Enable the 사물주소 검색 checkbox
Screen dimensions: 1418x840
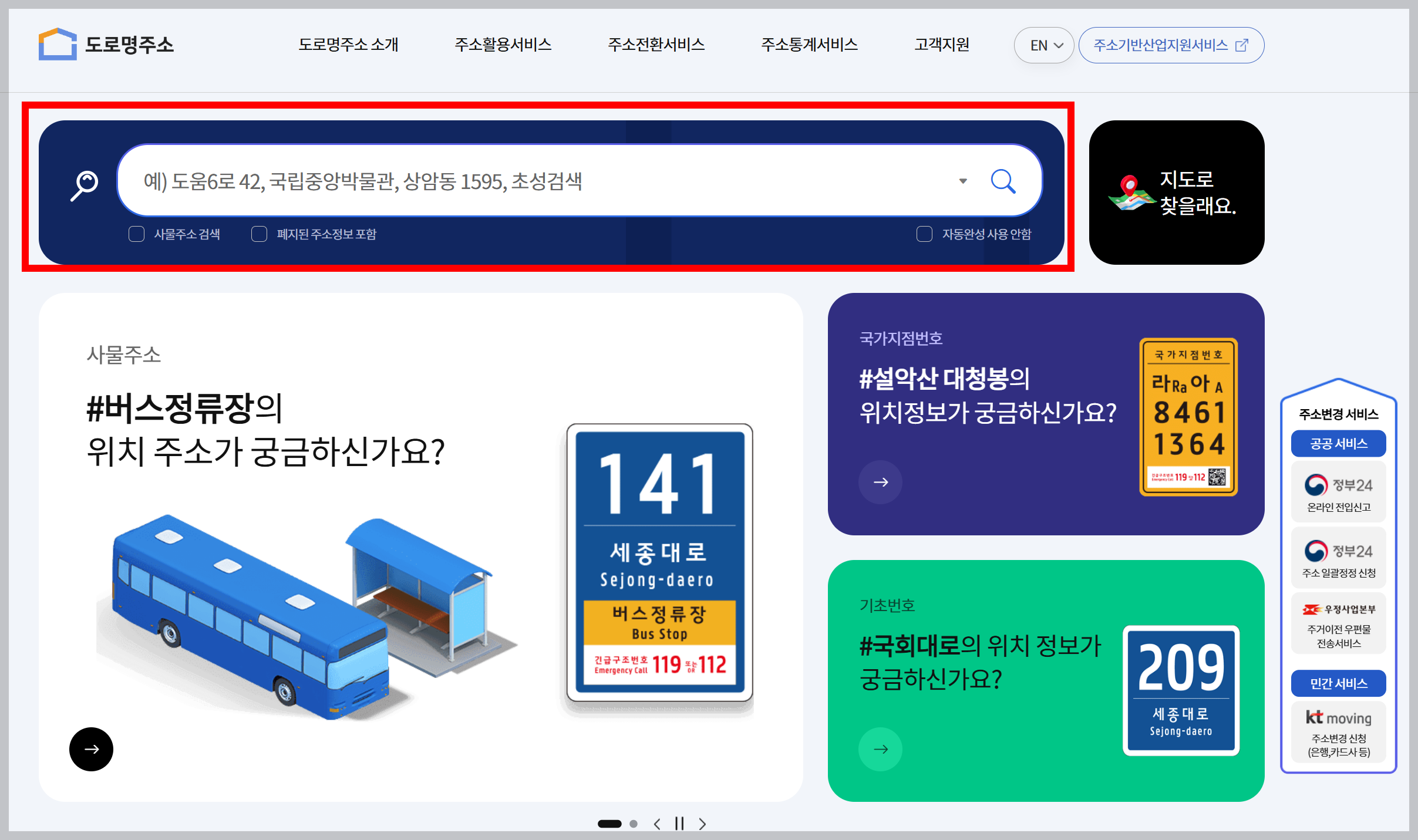click(x=136, y=234)
